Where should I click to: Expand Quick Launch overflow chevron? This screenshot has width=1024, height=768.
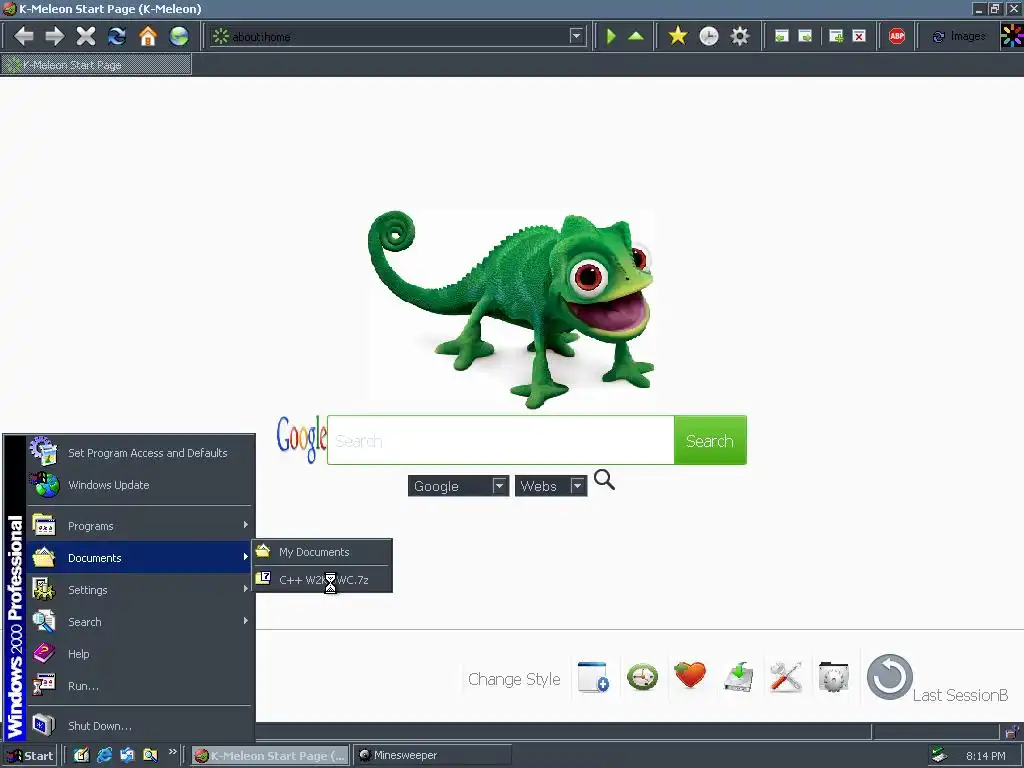click(x=172, y=752)
